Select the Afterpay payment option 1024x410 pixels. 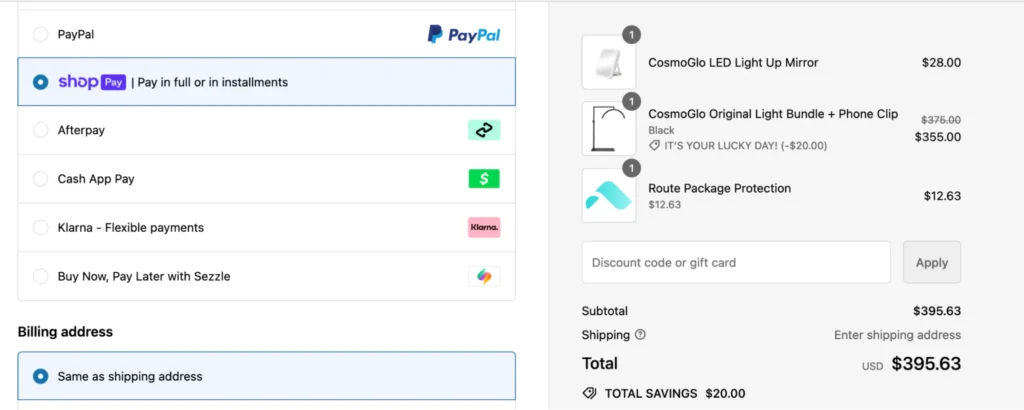click(41, 130)
